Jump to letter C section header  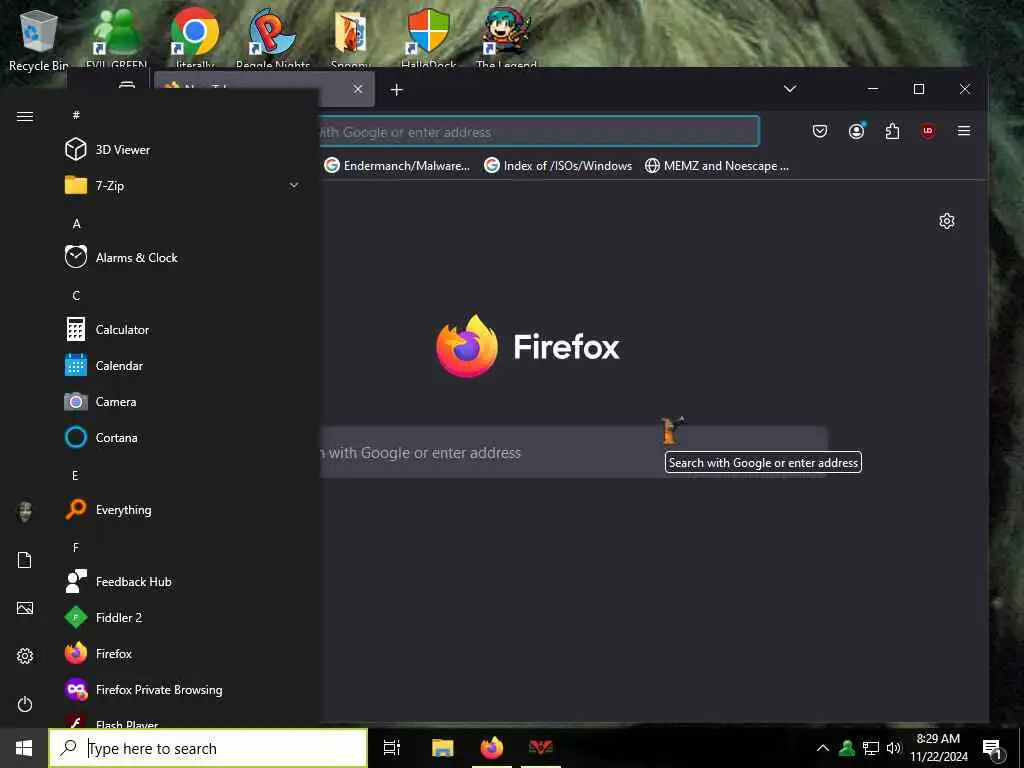click(76, 295)
